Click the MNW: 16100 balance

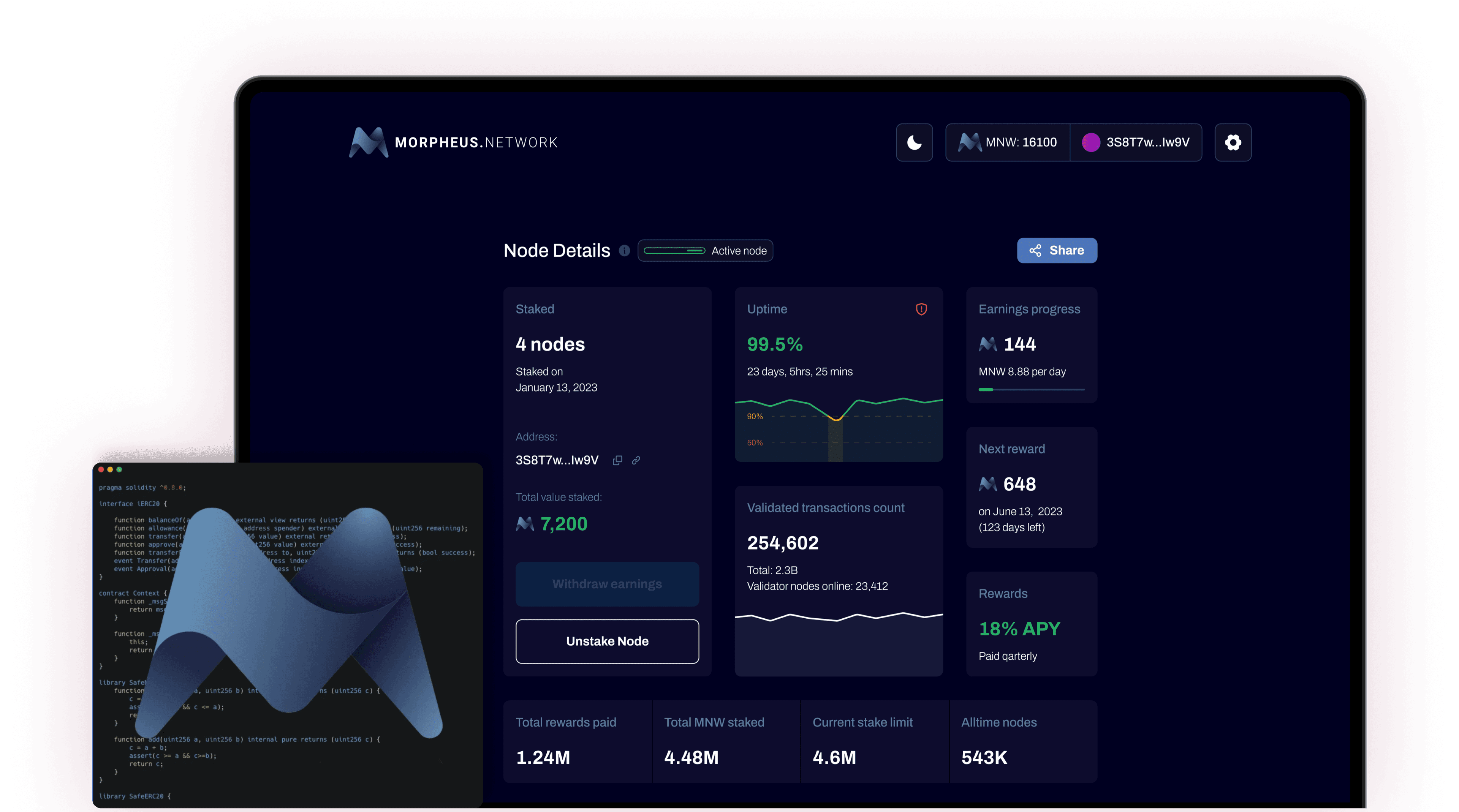point(1021,142)
